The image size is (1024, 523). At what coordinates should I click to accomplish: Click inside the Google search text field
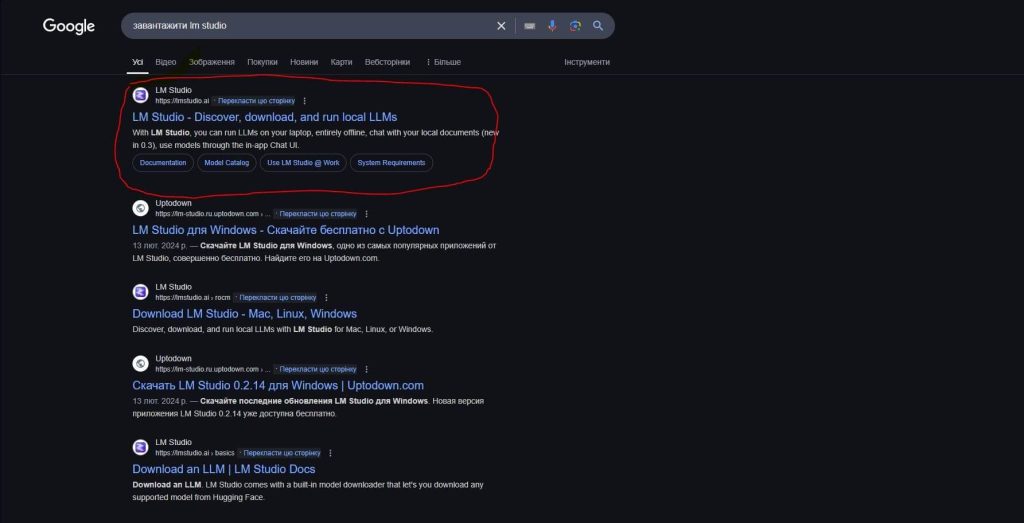tap(300, 26)
